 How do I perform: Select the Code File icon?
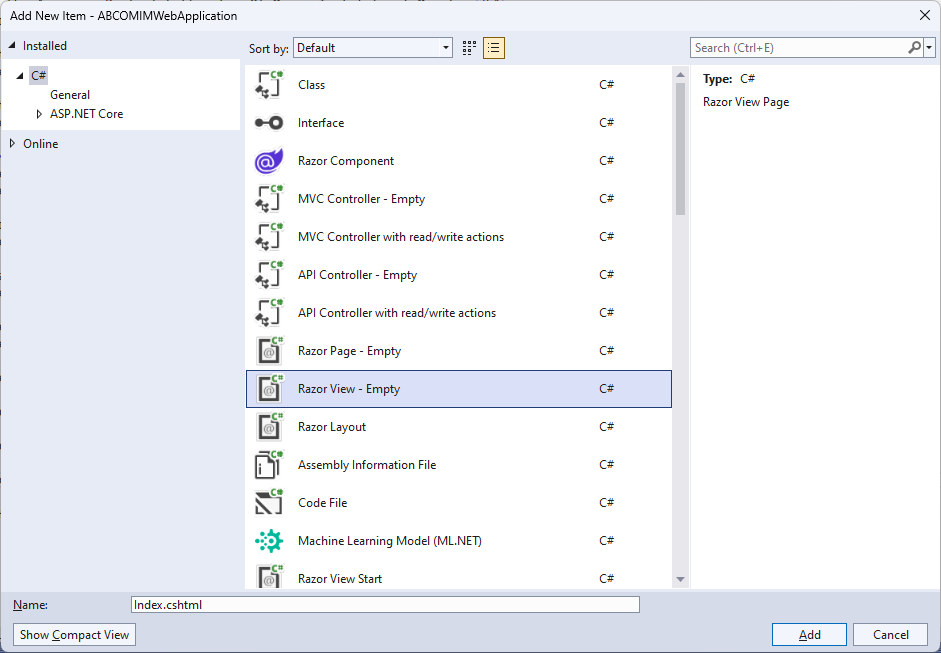(269, 503)
